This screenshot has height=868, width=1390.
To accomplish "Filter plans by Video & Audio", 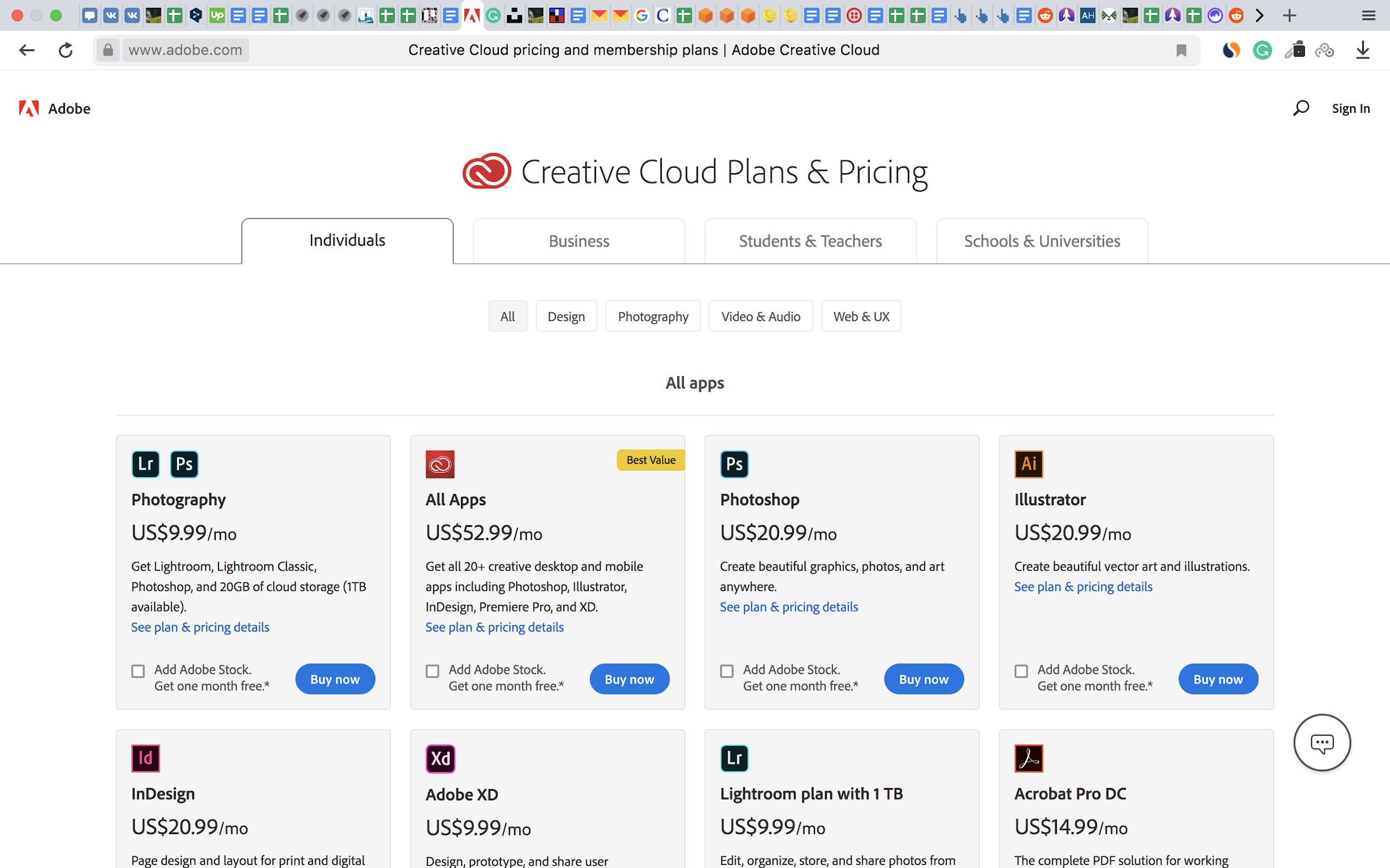I will [x=761, y=316].
